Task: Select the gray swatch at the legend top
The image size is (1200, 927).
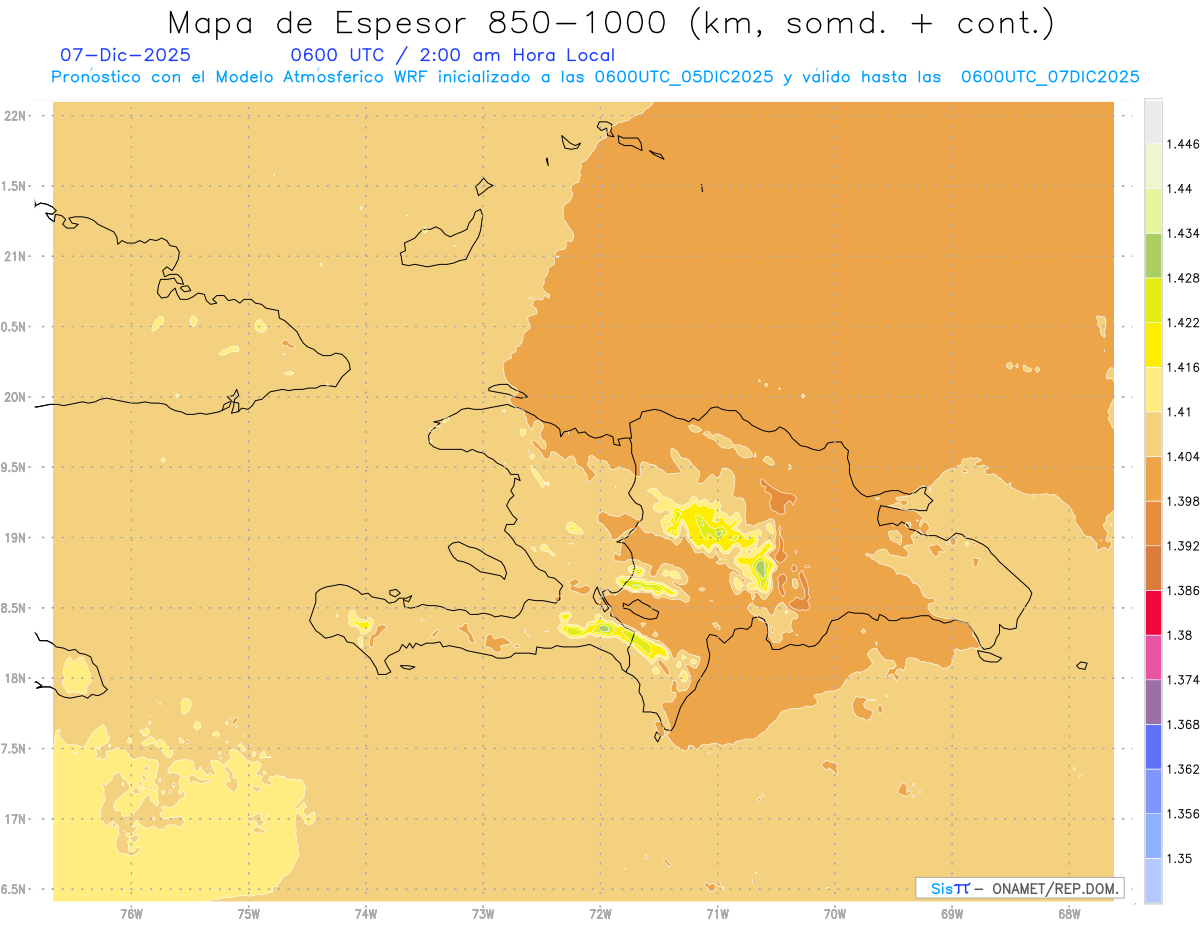Action: [1153, 121]
